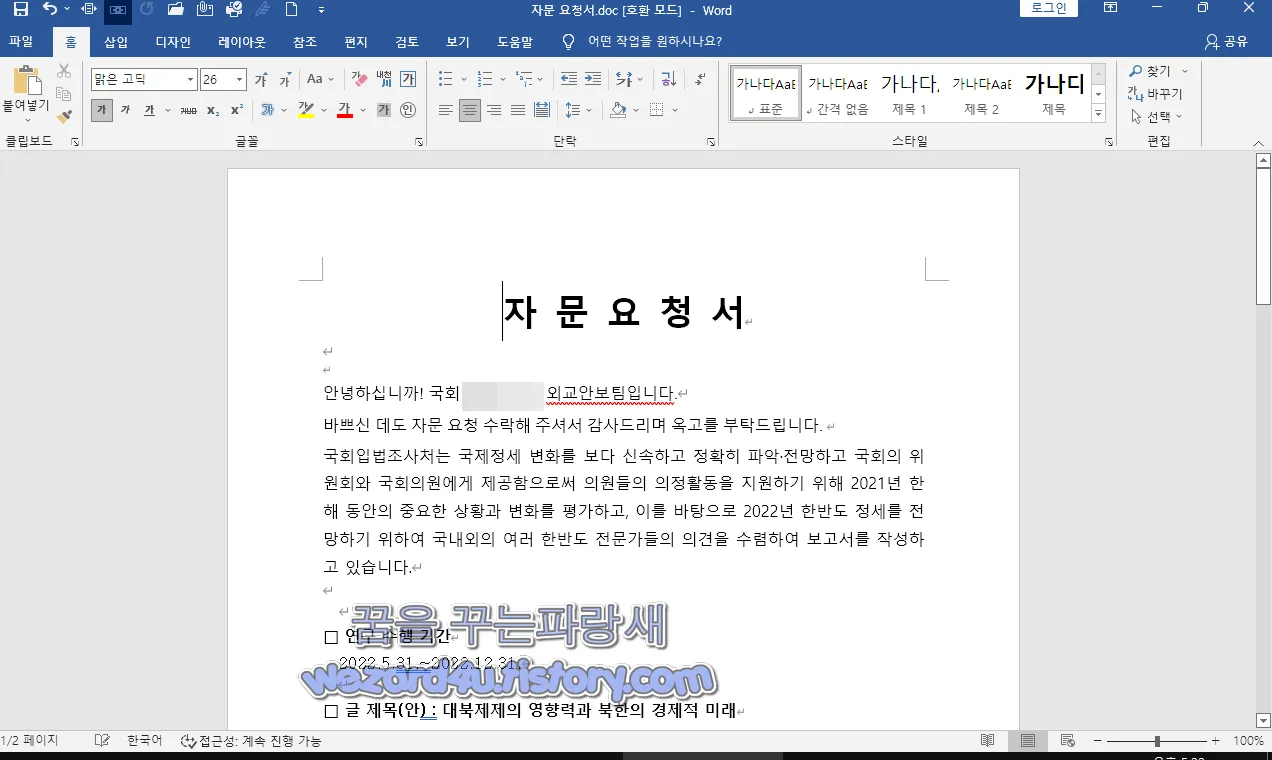1272x760 pixels.
Task: Click the sort icon in paragraph group
Action: 669,80
